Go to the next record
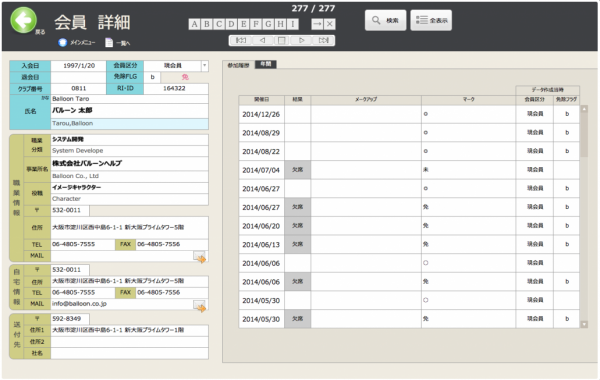The width and height of the screenshot is (600, 380). (x=302, y=40)
